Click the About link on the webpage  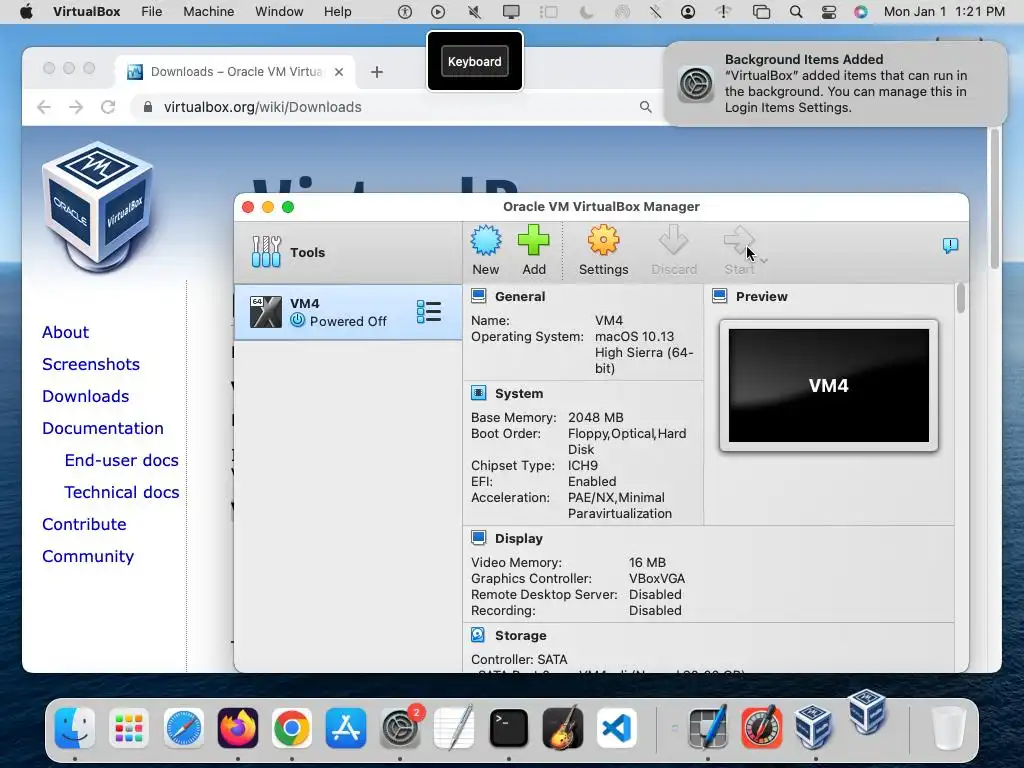65,332
